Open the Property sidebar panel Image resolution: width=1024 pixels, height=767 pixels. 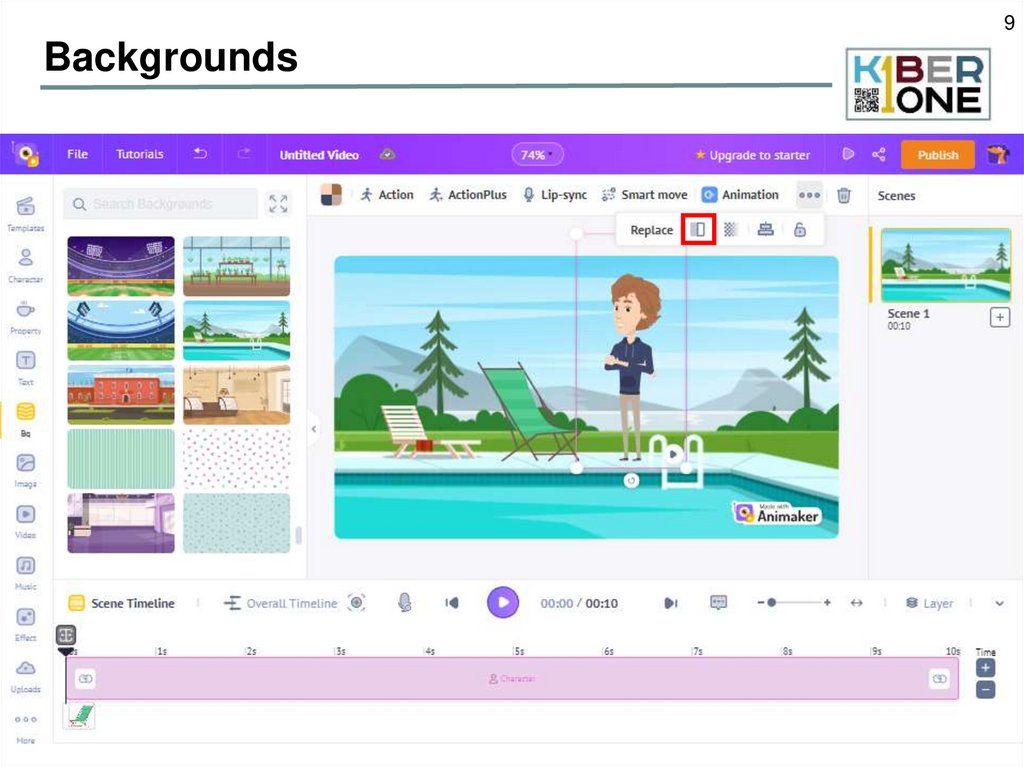(25, 317)
